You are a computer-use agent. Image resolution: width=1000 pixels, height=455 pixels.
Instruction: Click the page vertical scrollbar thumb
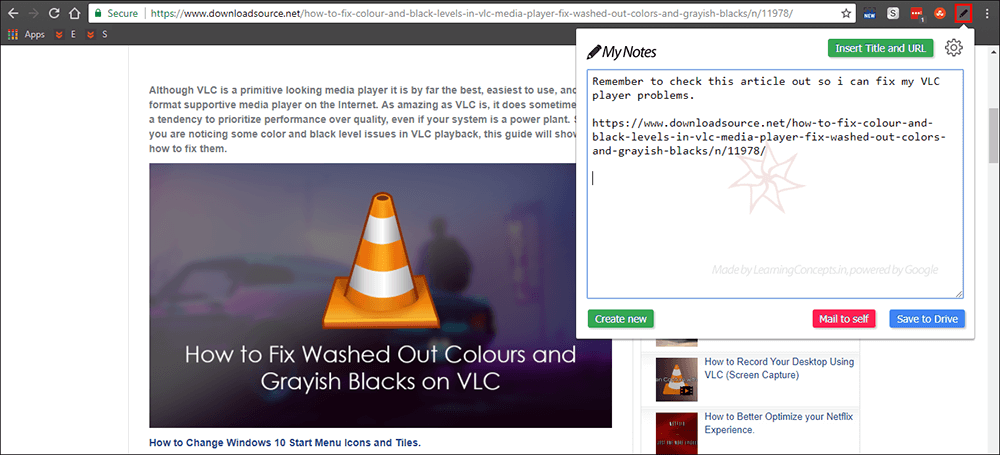pyautogui.click(x=993, y=135)
